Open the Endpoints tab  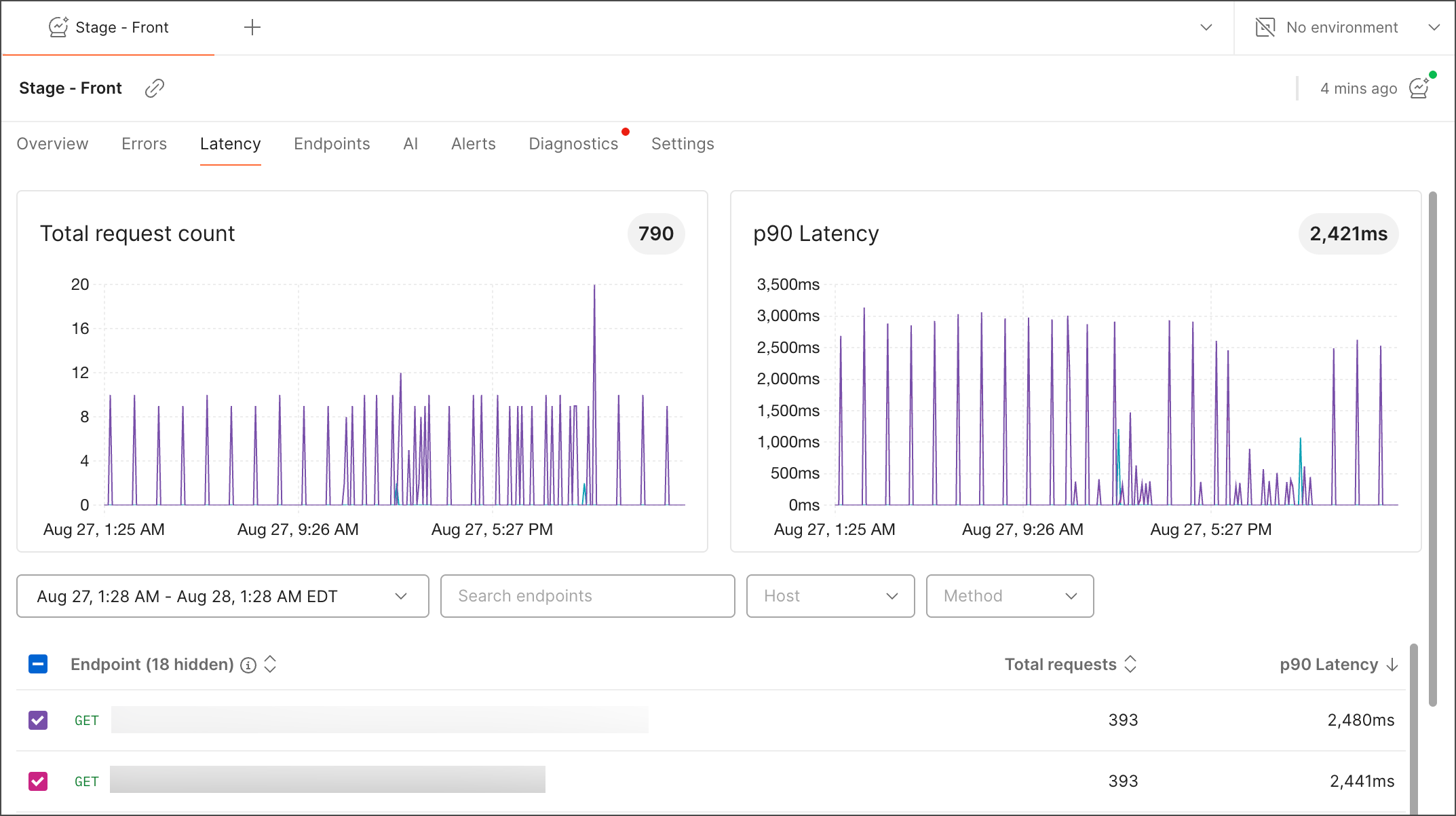click(332, 144)
